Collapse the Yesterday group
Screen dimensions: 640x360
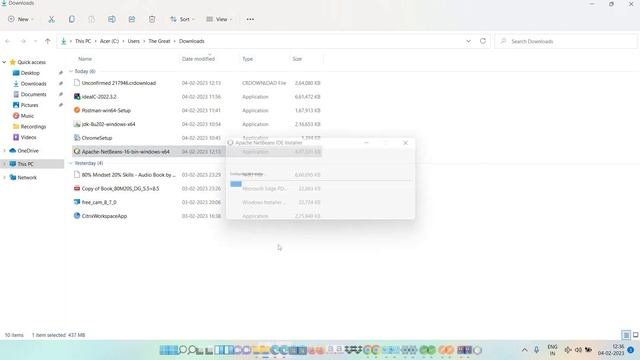71,163
